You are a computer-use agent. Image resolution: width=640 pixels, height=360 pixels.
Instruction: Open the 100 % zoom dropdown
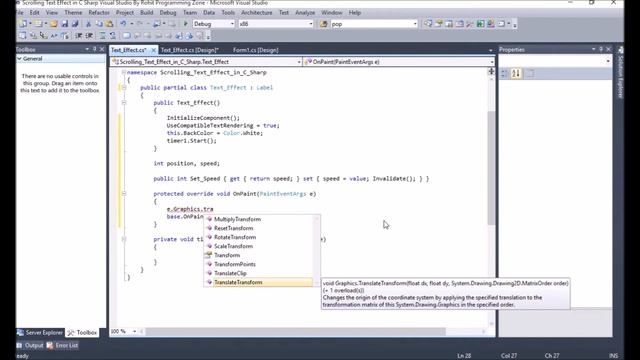click(x=134, y=331)
